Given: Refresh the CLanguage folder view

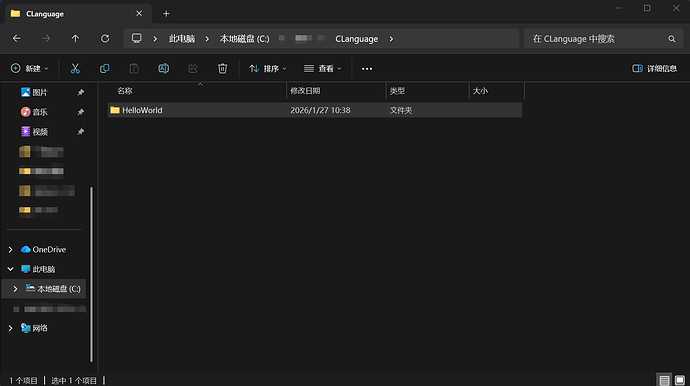Looking at the screenshot, I should coord(105,39).
